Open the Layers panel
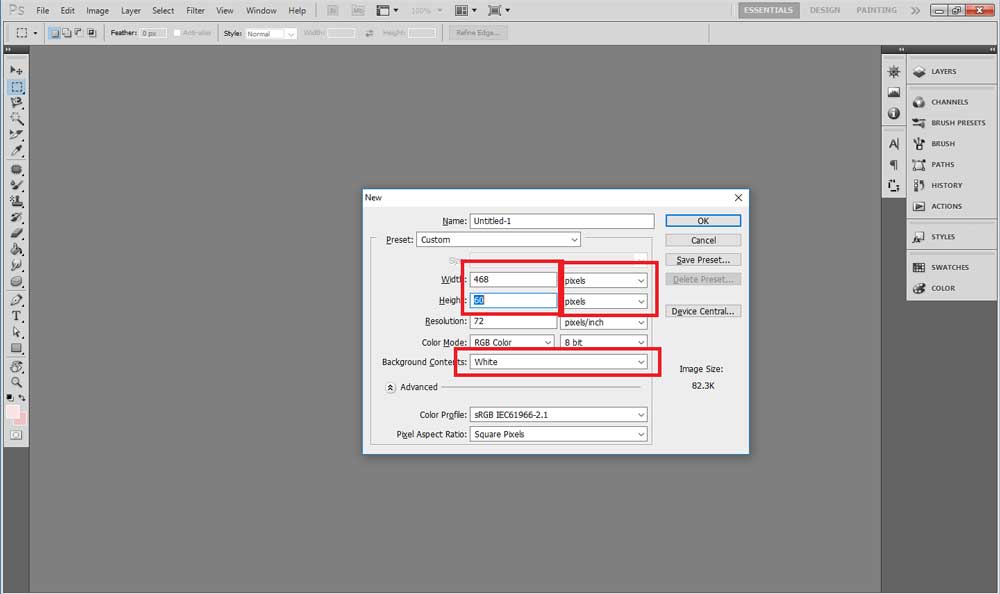 click(943, 72)
